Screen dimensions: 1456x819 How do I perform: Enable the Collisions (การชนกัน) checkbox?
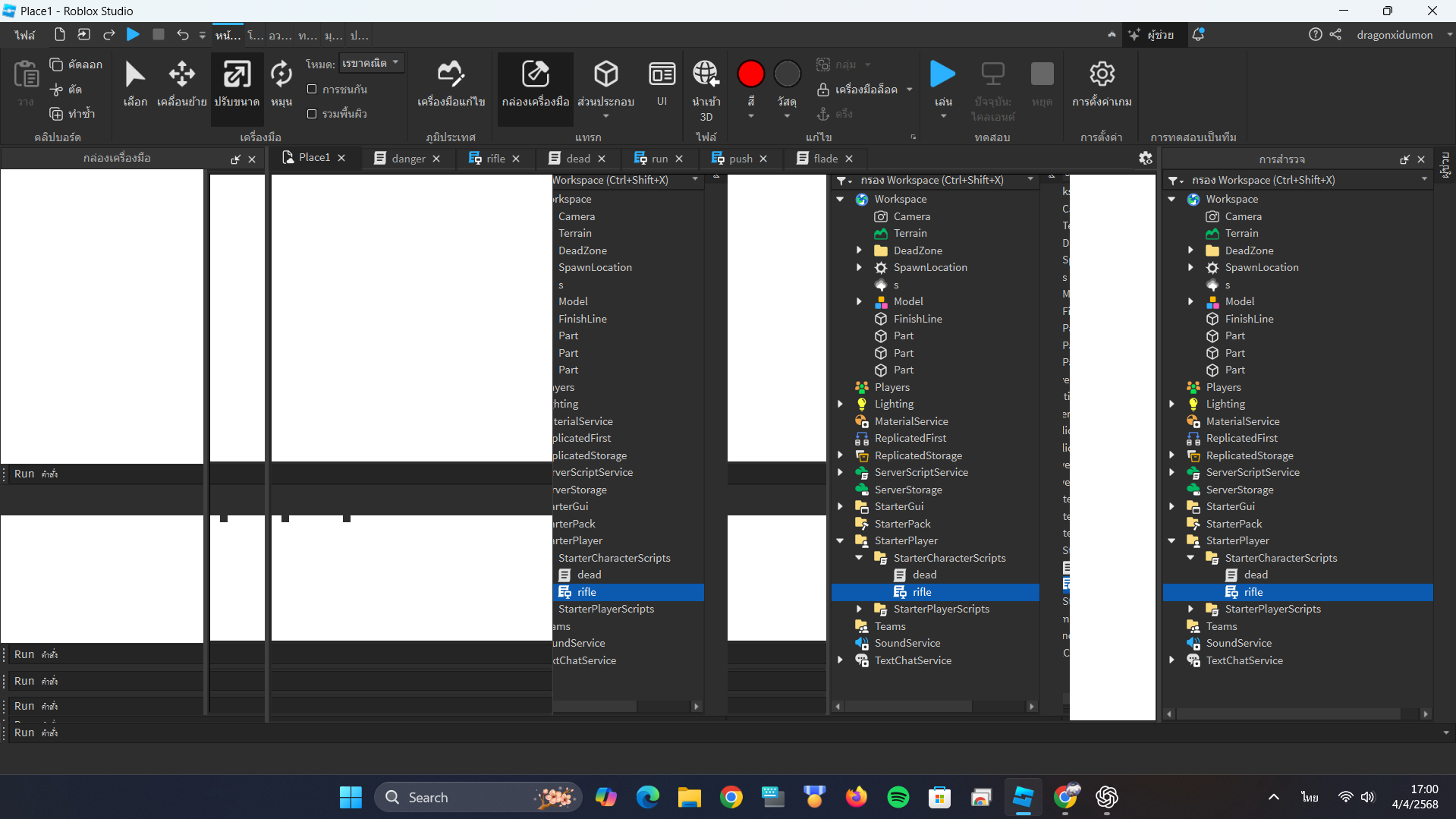point(311,90)
